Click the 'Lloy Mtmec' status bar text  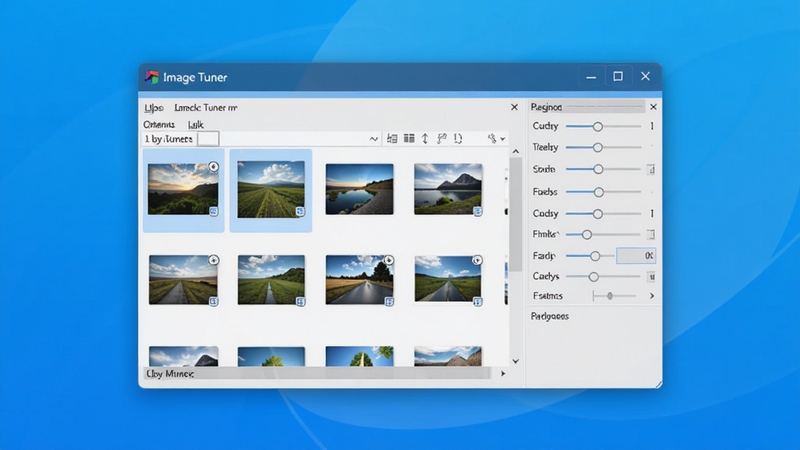[170, 374]
